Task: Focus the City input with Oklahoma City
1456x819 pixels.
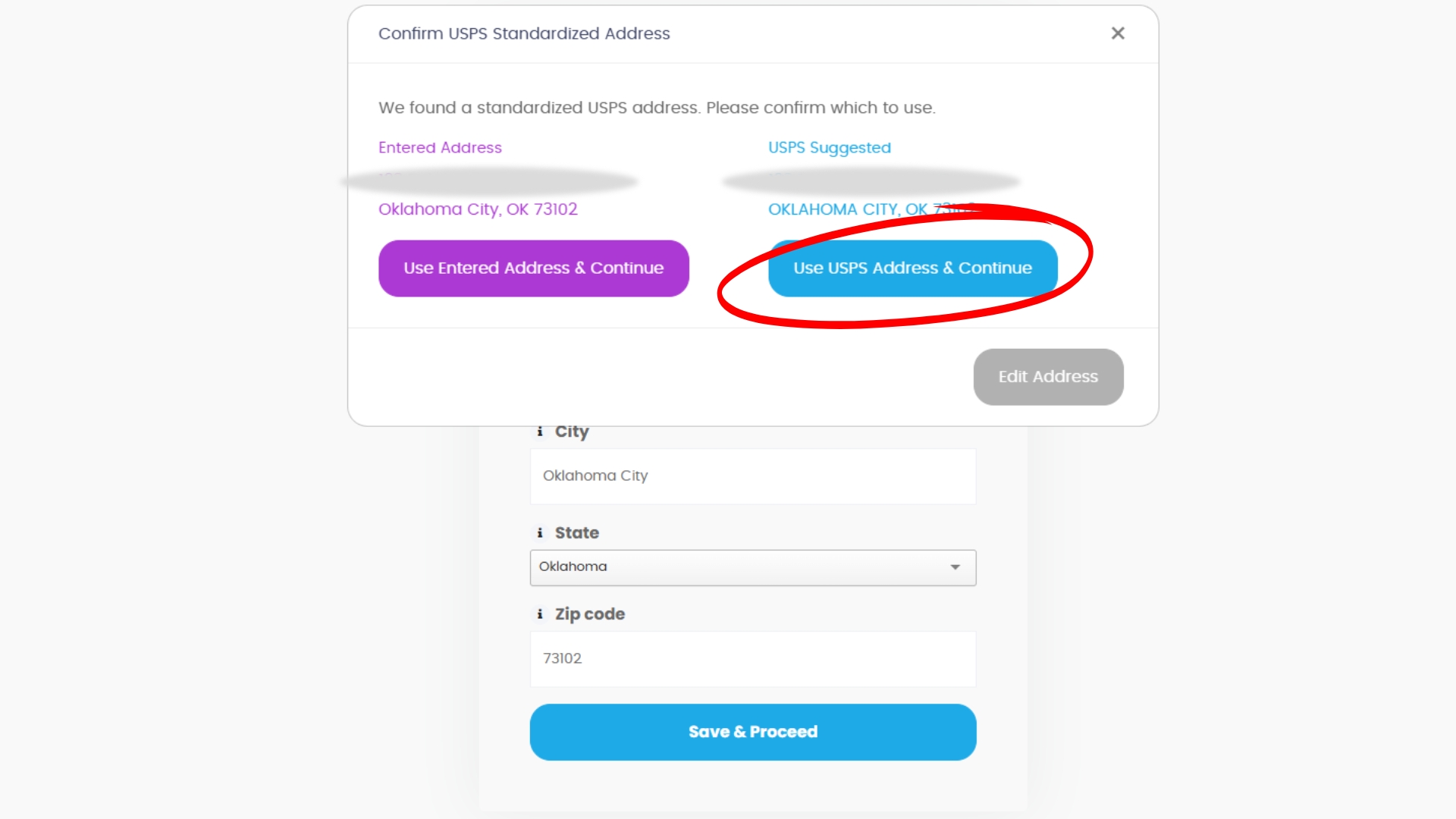Action: (752, 476)
